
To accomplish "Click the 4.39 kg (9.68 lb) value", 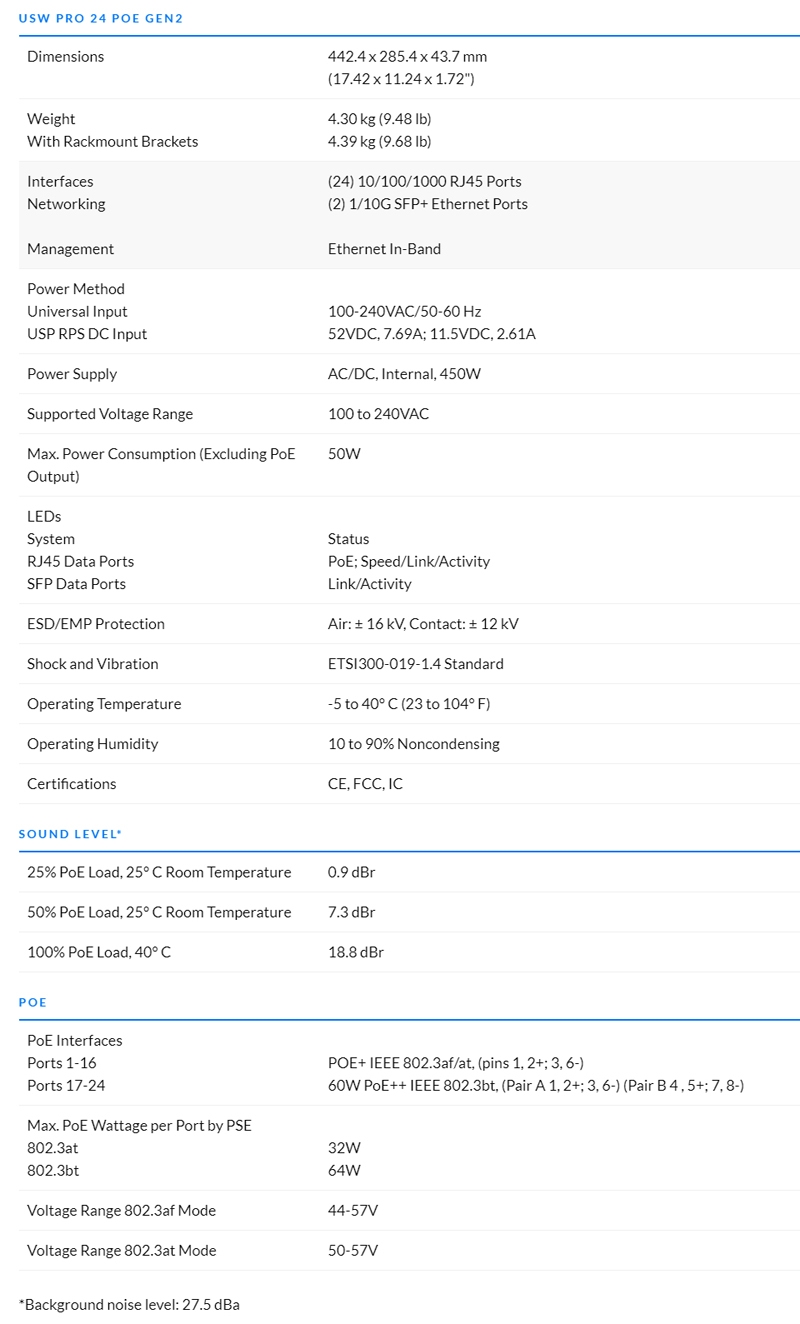I will [x=380, y=142].
